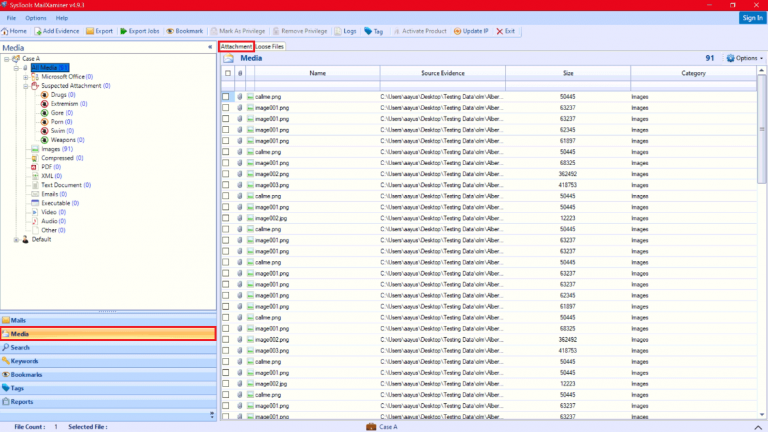Select the PDF node in the tree
Screen dimensions: 768x432
tap(47, 167)
